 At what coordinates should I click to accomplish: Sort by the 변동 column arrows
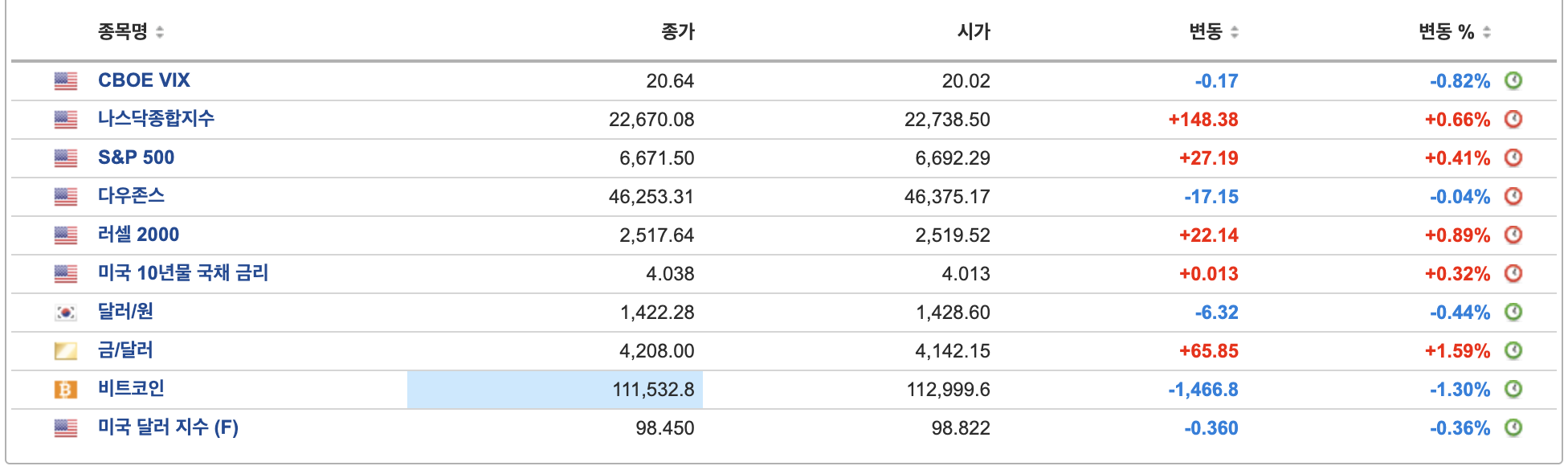1235,32
